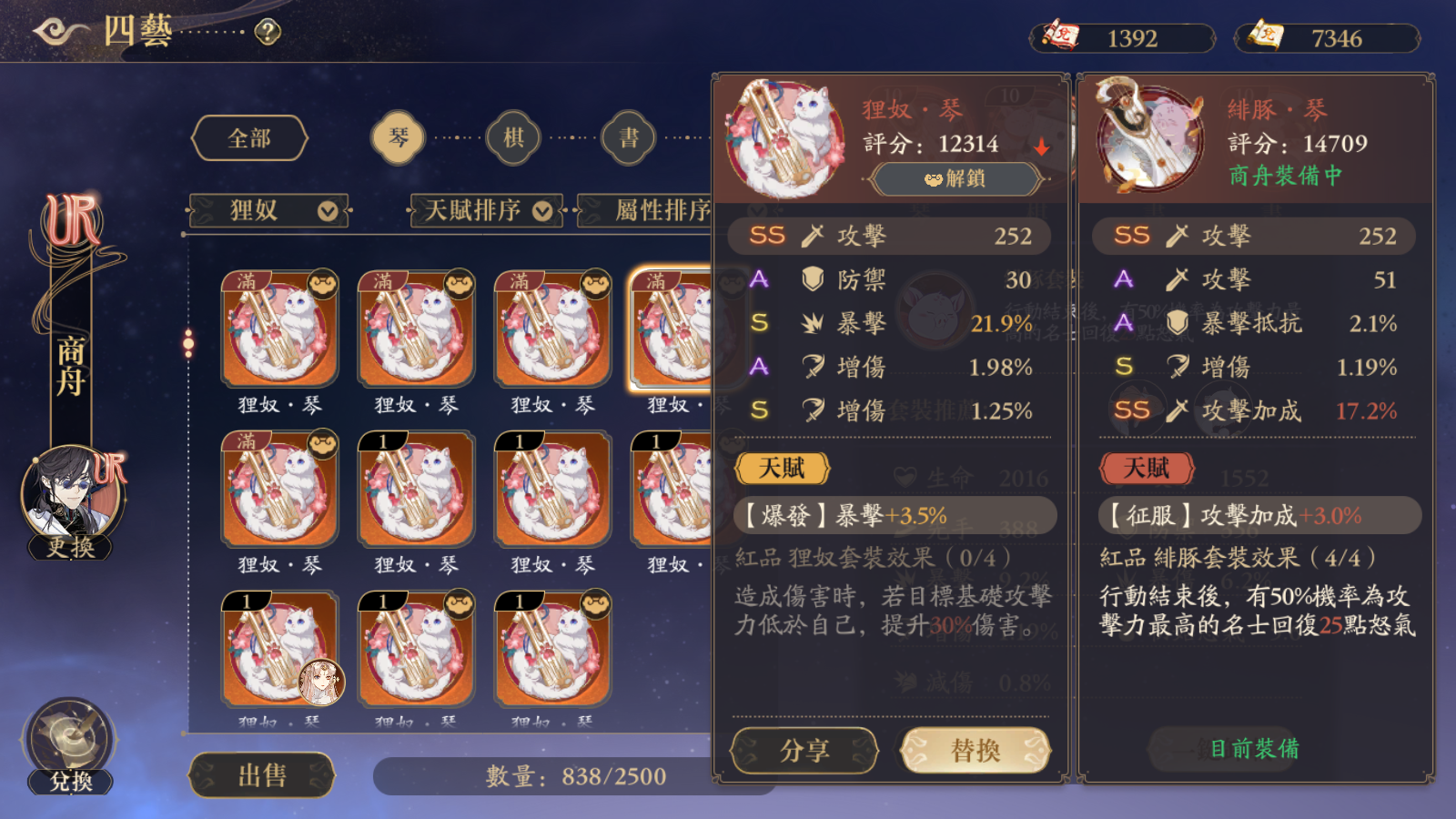Open the 天賦排序 sort dropdown
The height and width of the screenshot is (819, 1456).
point(487,211)
